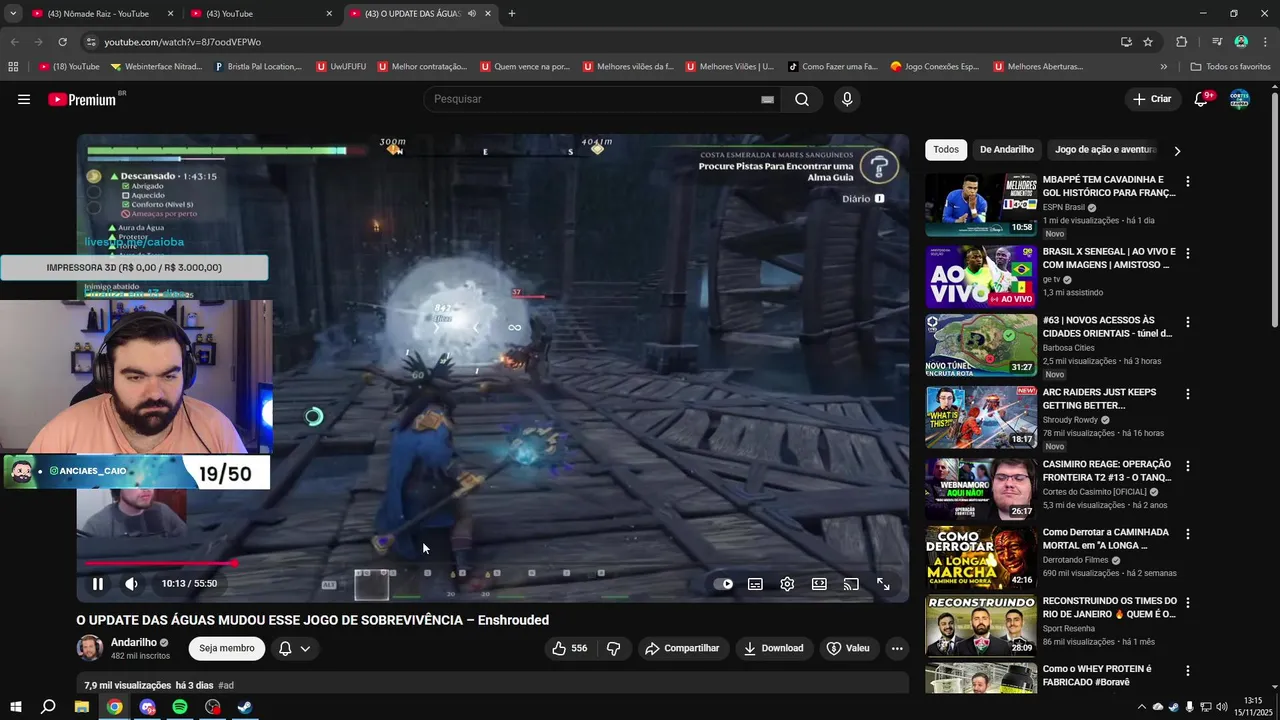Open Brasil x Senegal live thumbnail

tap(981, 276)
